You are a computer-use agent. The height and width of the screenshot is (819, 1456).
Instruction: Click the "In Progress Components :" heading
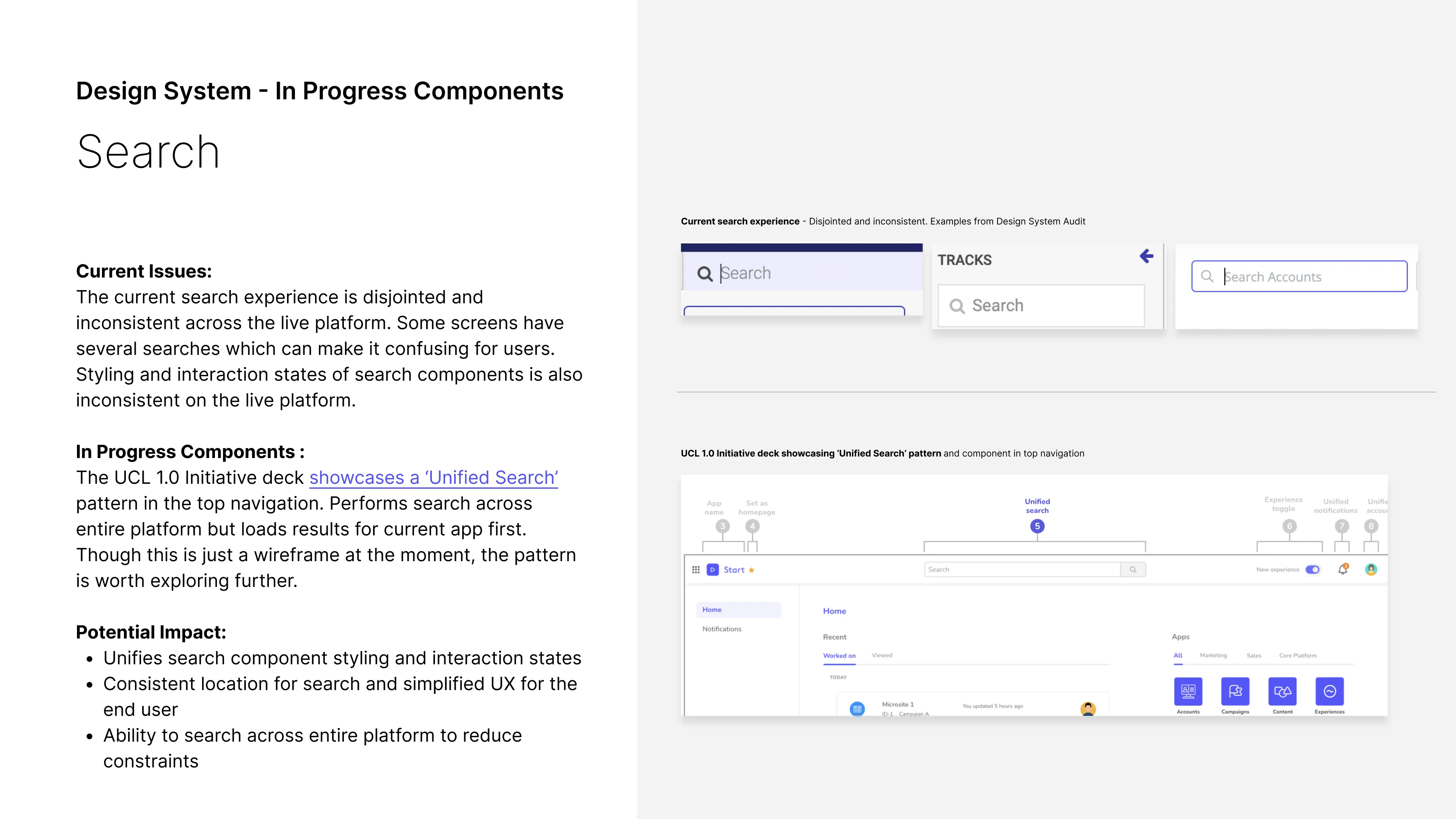[190, 452]
